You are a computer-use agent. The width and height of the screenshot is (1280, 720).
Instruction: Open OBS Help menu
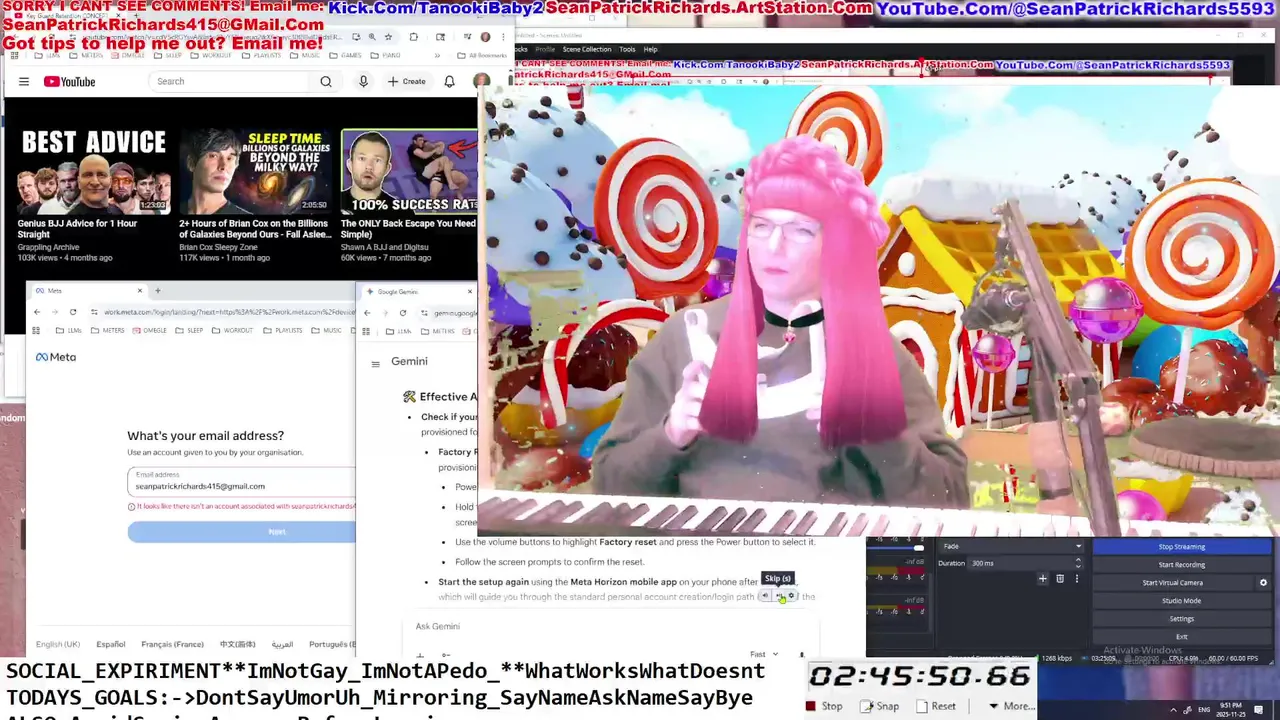(650, 49)
